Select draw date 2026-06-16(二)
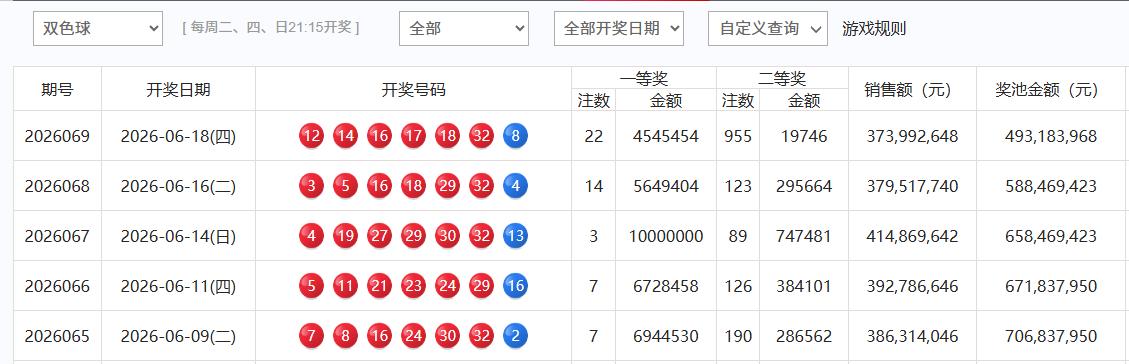1129x364 pixels. coord(179,186)
